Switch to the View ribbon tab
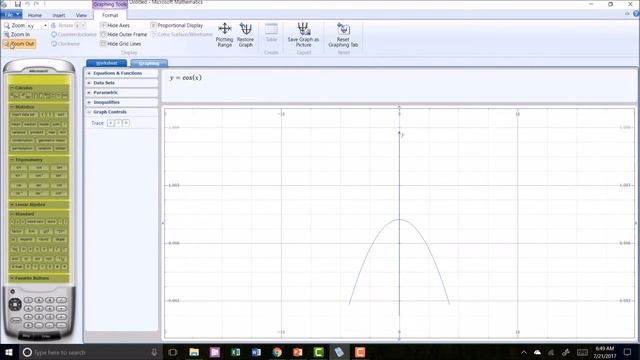This screenshot has width=640, height=360. coord(81,15)
